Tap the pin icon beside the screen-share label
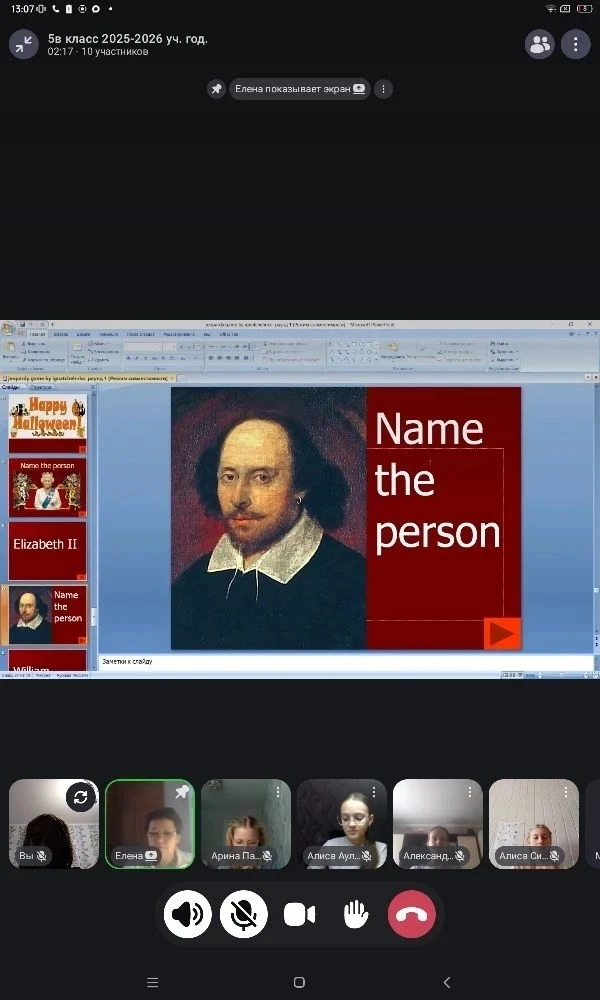This screenshot has height=1000, width=600. coord(216,89)
